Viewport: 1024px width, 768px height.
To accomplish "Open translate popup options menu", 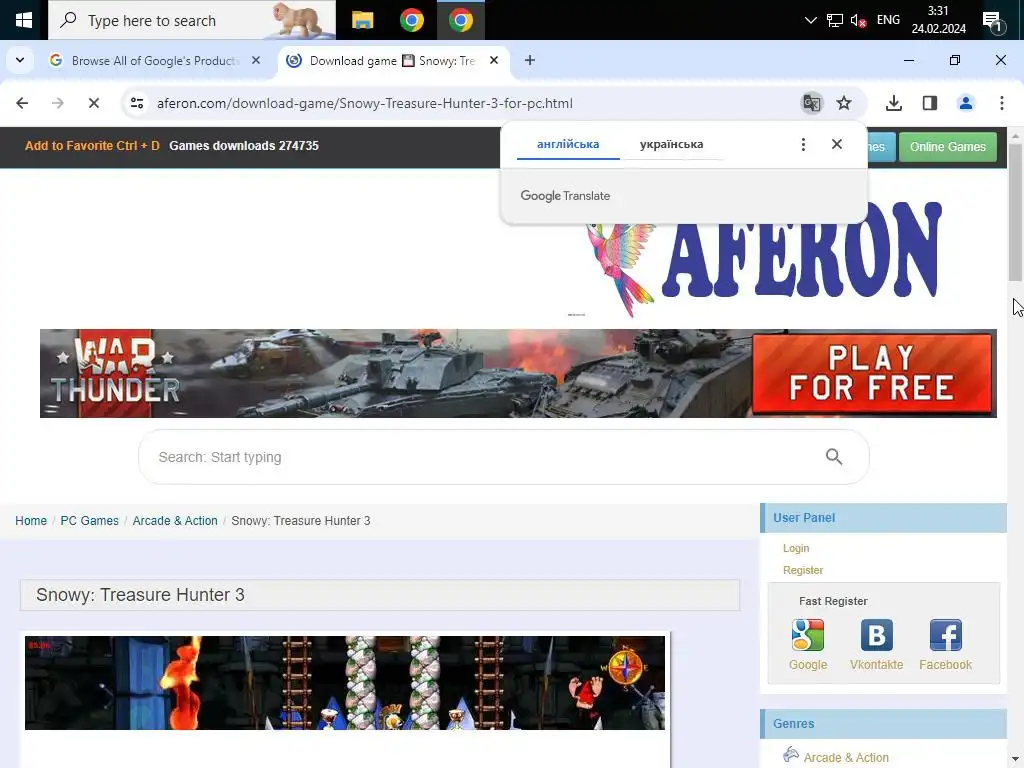I will click(x=803, y=144).
